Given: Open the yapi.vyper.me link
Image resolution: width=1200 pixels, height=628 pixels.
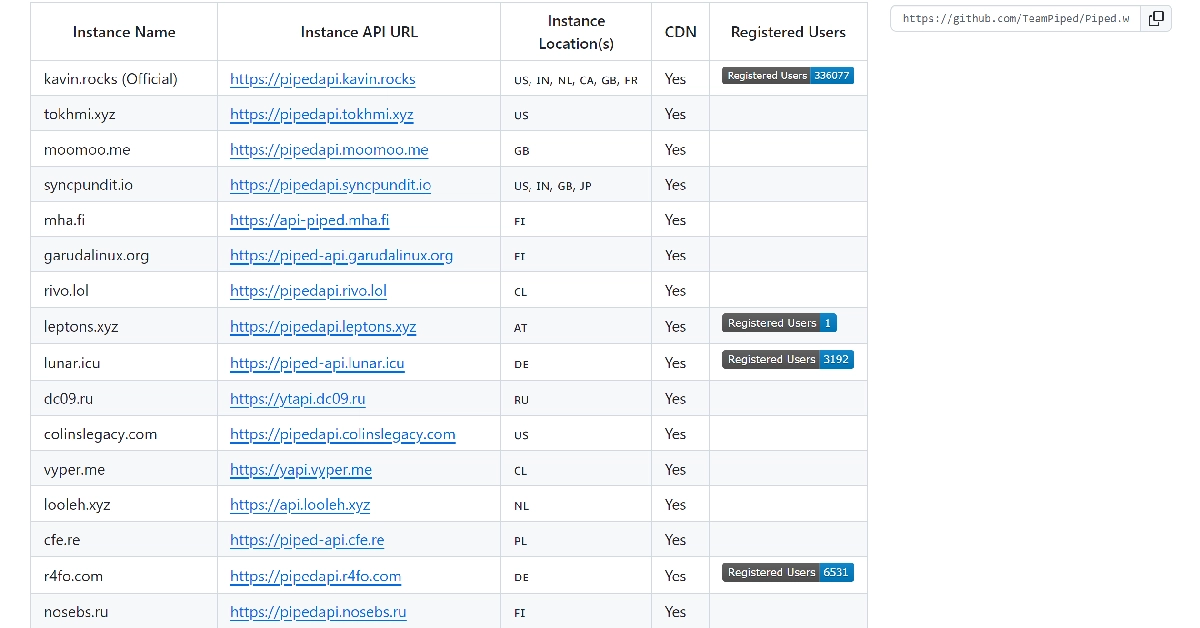Looking at the screenshot, I should 300,470.
